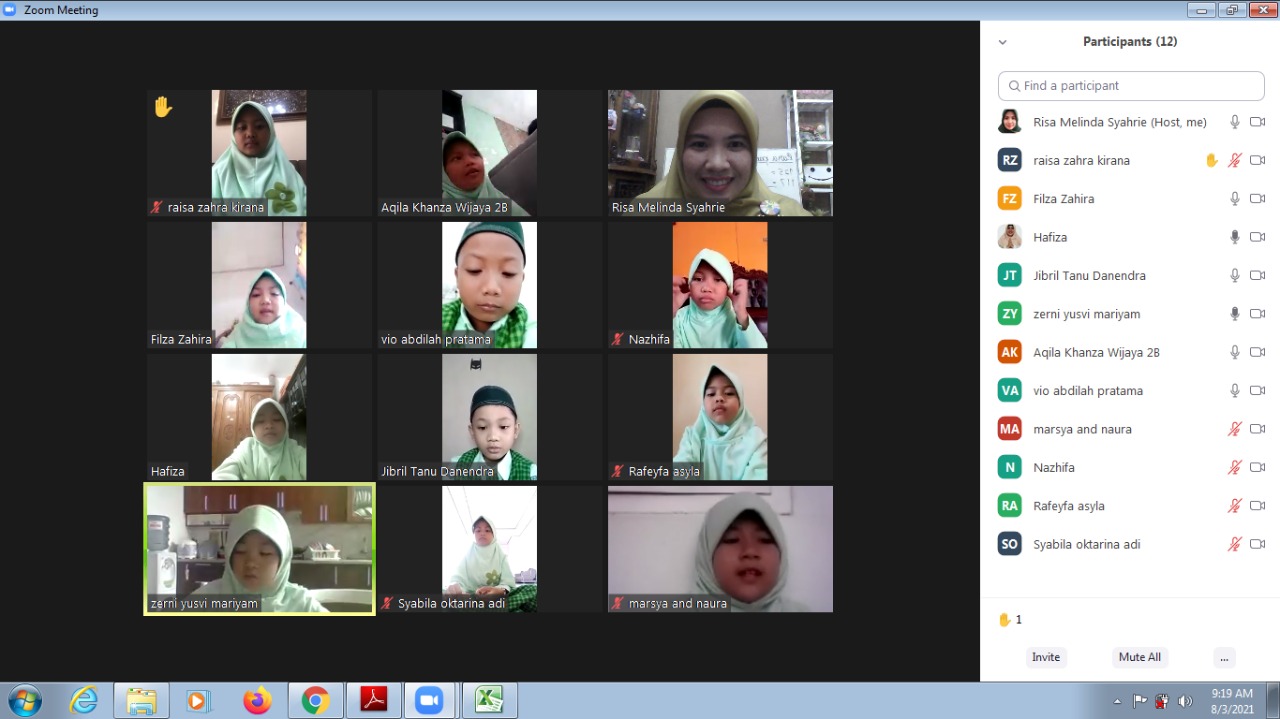The width and height of the screenshot is (1280, 719).
Task: Open Firefox from the taskbar
Action: [x=257, y=701]
